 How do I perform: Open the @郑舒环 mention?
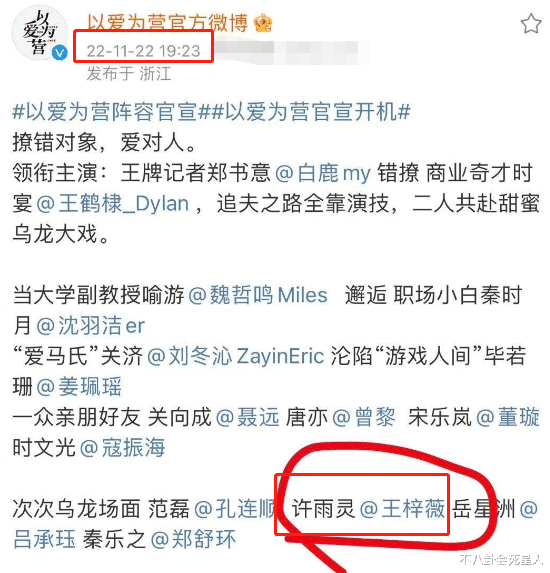pos(193,539)
